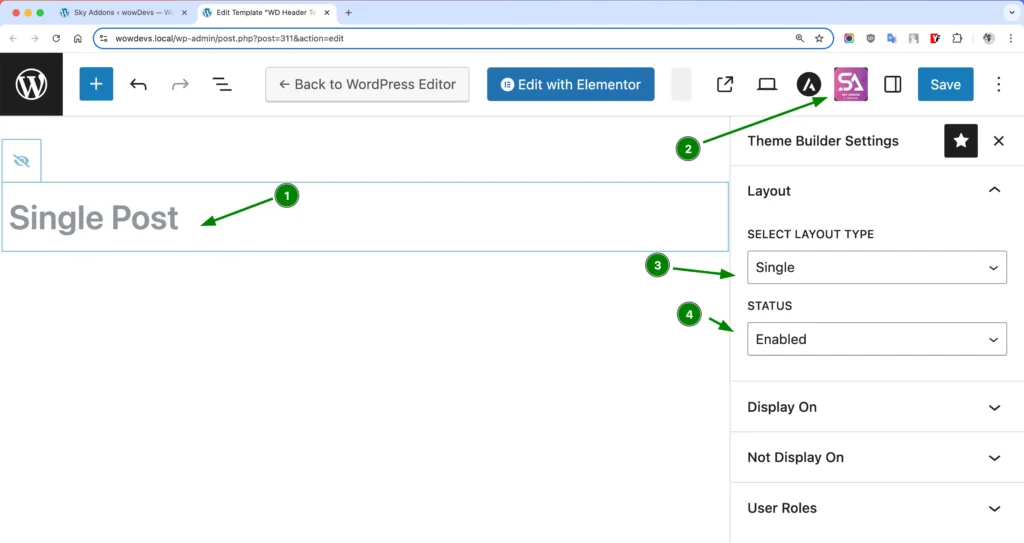Go forward in browser history
The height and width of the screenshot is (543, 1024).
tap(35, 39)
